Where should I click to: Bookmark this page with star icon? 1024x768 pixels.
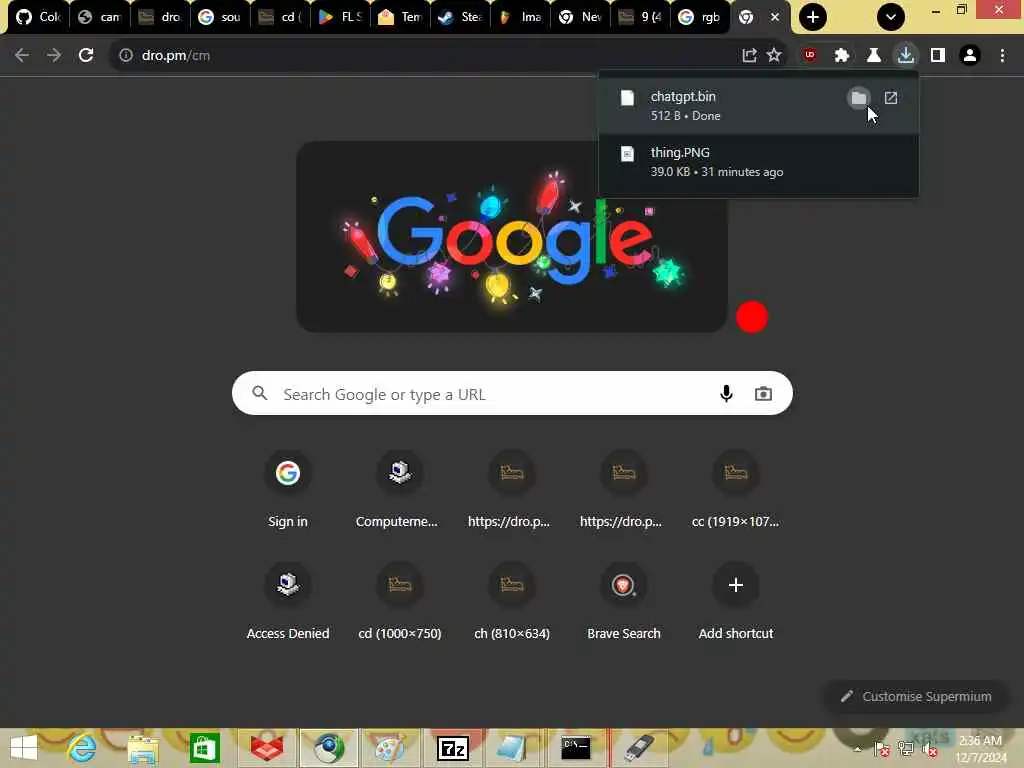click(774, 55)
